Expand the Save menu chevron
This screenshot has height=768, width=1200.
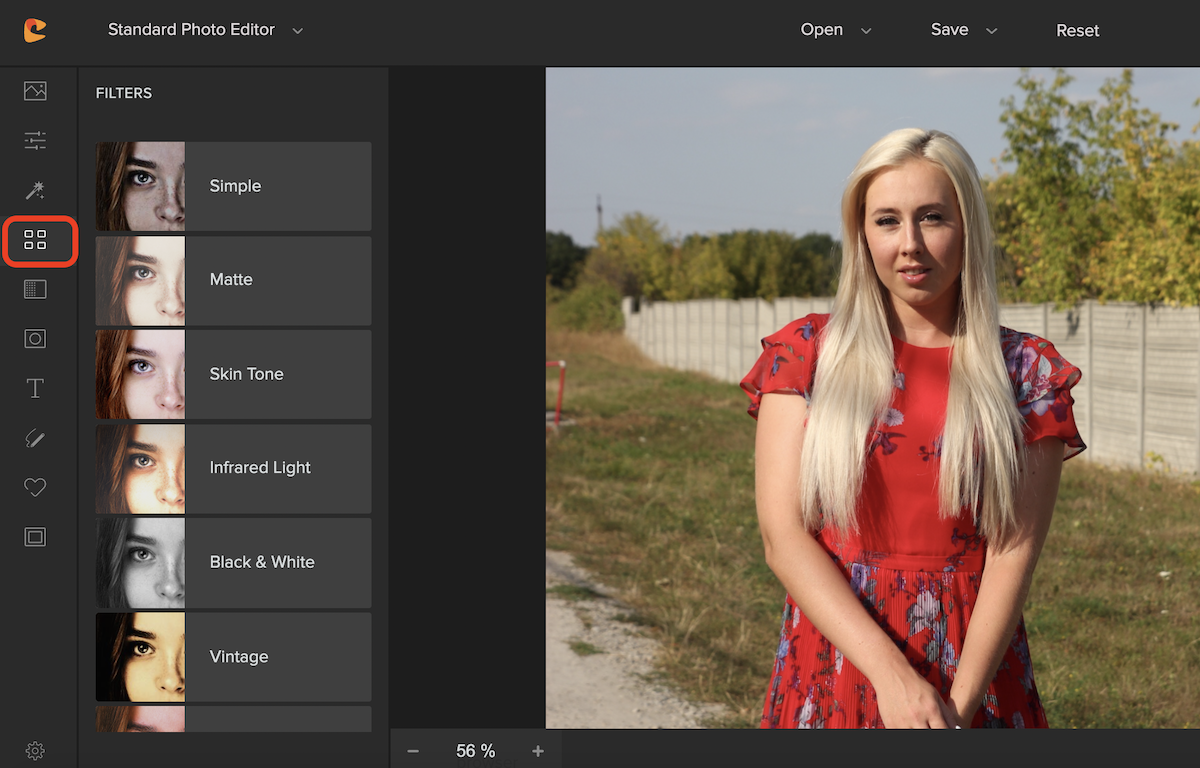[991, 31]
